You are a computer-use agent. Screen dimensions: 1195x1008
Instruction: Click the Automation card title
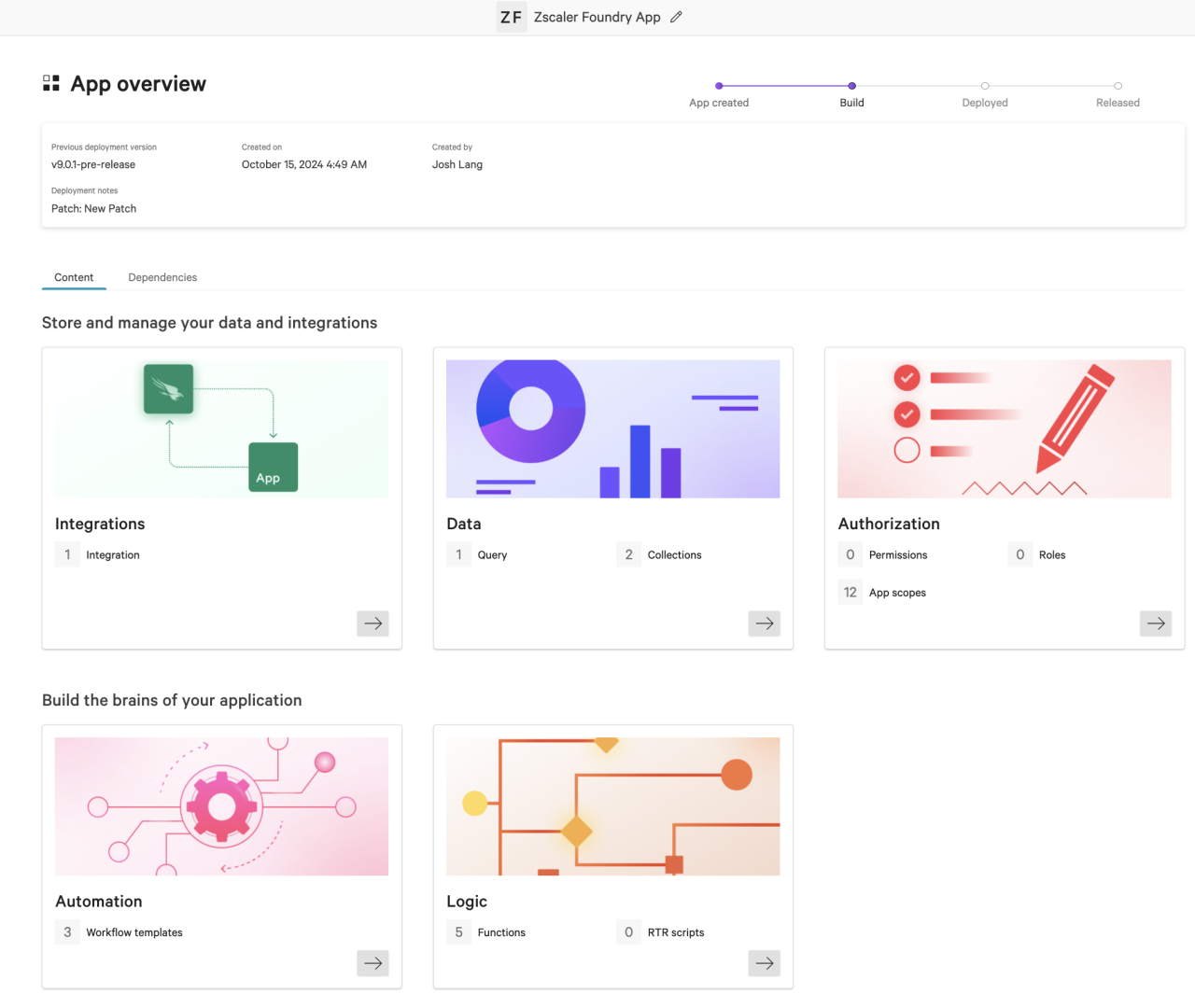(99, 902)
